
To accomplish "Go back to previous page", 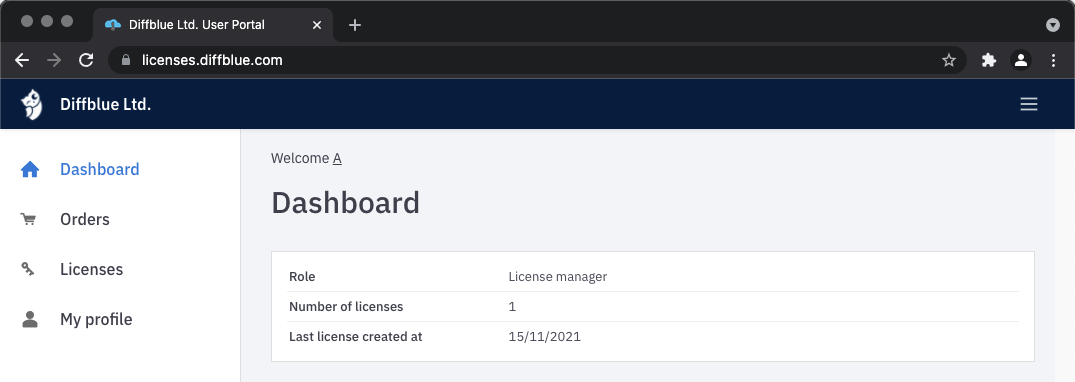I will pyautogui.click(x=22, y=60).
